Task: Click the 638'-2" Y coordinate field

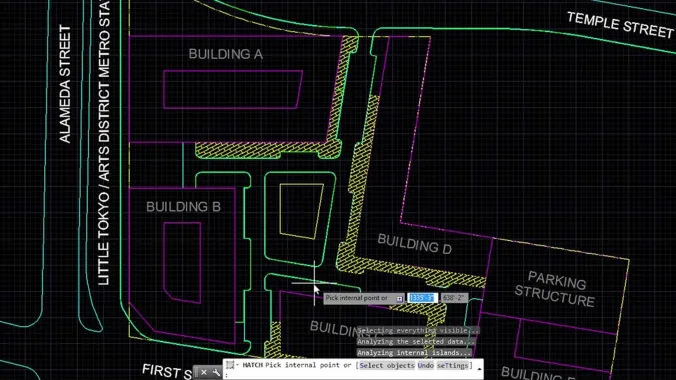Action: click(x=454, y=298)
